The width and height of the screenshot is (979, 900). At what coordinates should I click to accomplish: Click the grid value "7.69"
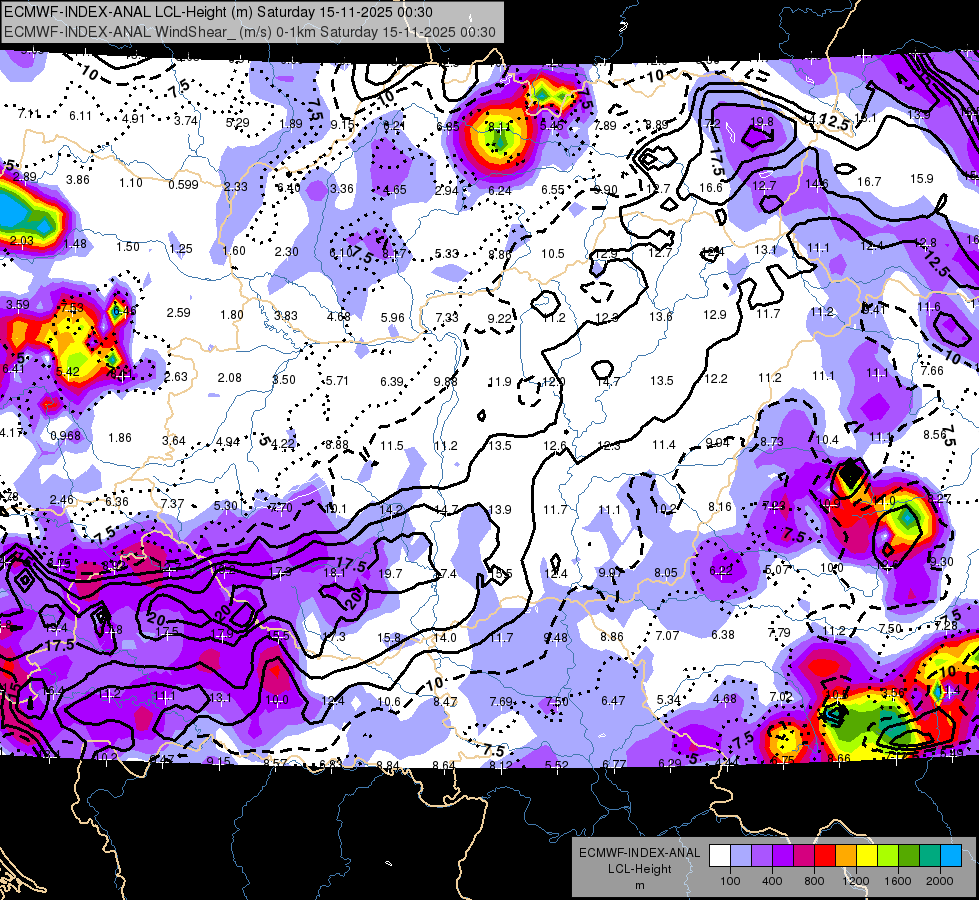tap(501, 701)
